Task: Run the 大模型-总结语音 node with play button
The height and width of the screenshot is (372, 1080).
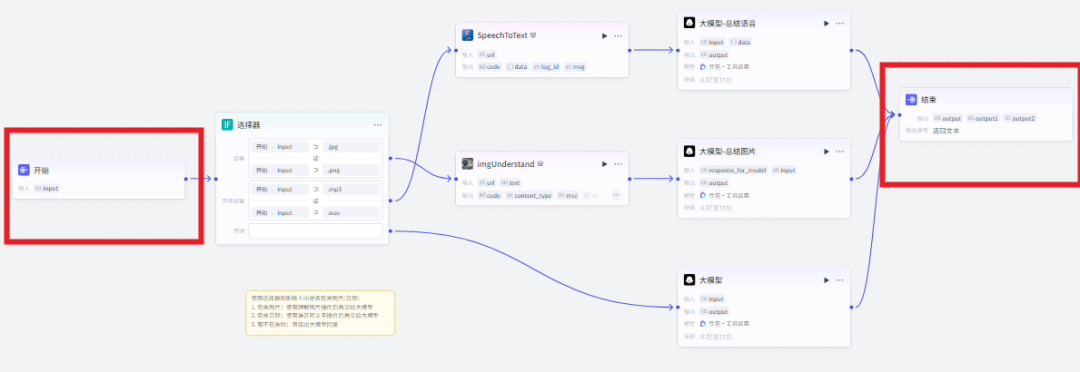Action: [x=826, y=23]
